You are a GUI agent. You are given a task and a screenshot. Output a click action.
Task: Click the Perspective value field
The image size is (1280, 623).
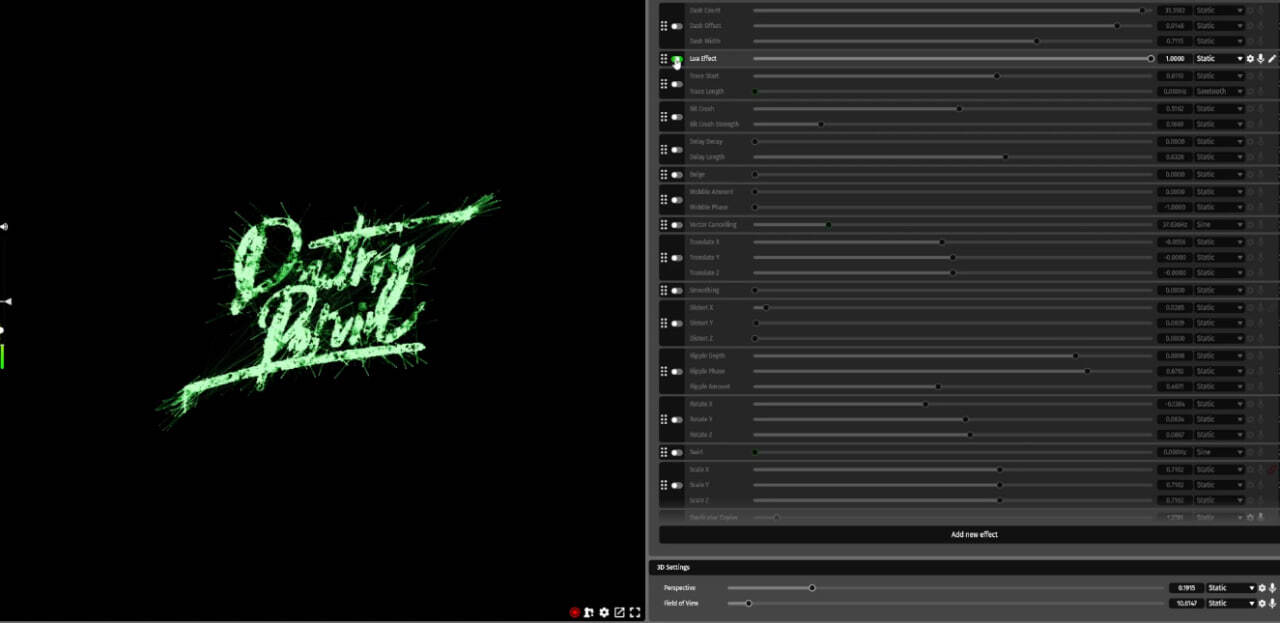[1185, 588]
